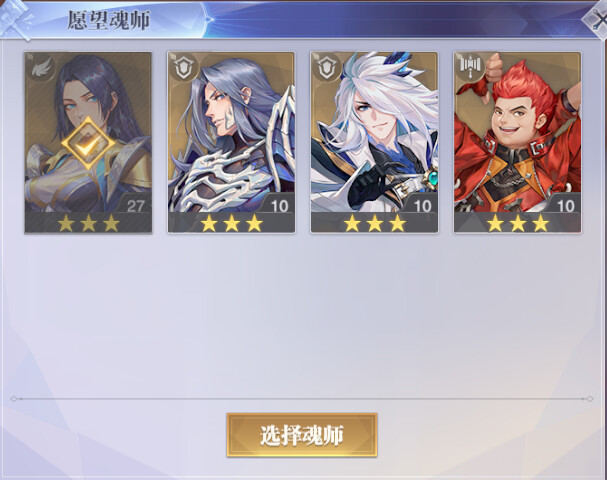The image size is (607, 480).
Task: Click the 愿望魂师 title header
Action: (109, 21)
